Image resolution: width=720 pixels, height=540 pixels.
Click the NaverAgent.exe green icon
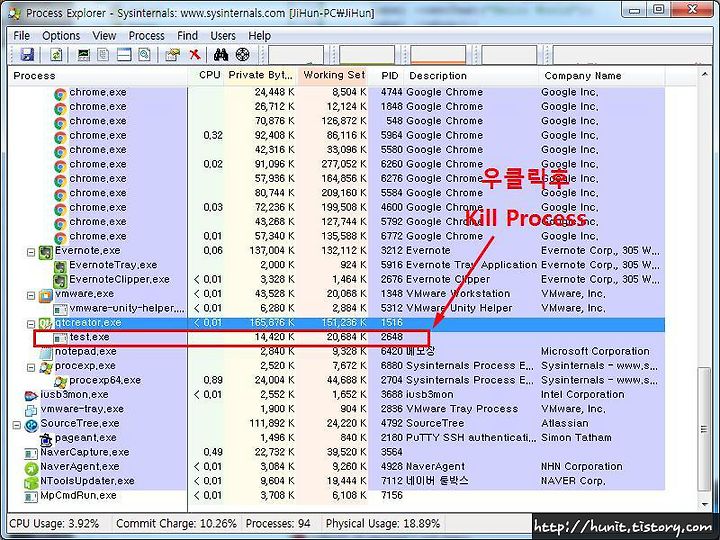tap(31, 468)
